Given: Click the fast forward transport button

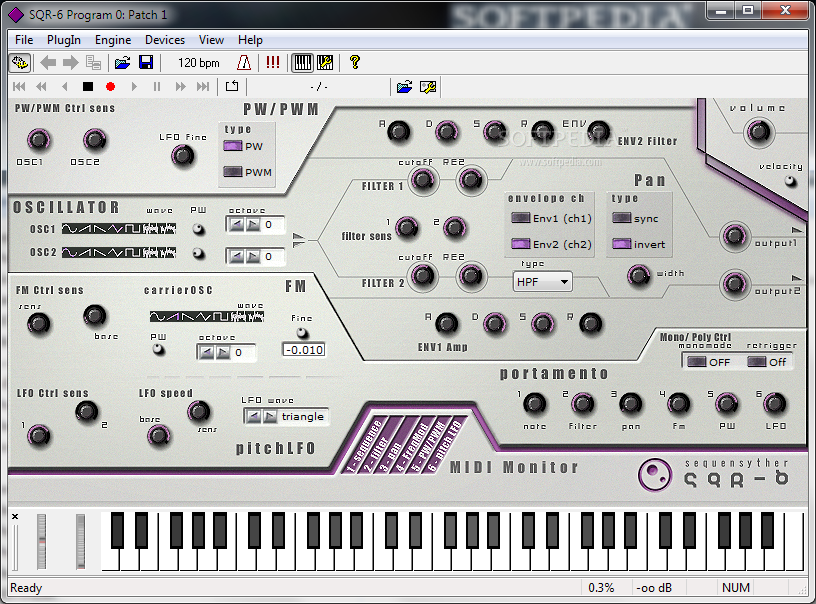Looking at the screenshot, I should [x=180, y=87].
